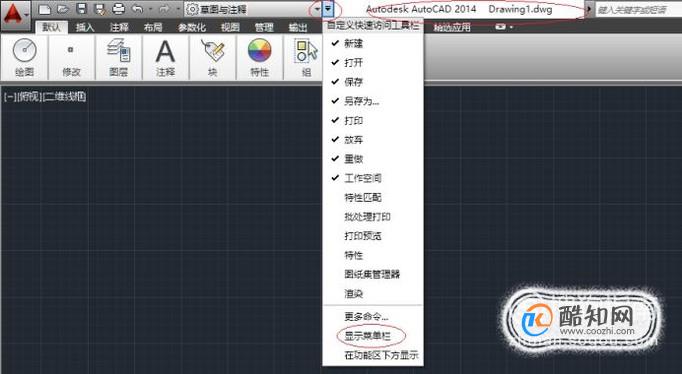Screen dimensions: 682x374
Task: Click the quick access toolbar customize arrow
Action: pos(328,9)
